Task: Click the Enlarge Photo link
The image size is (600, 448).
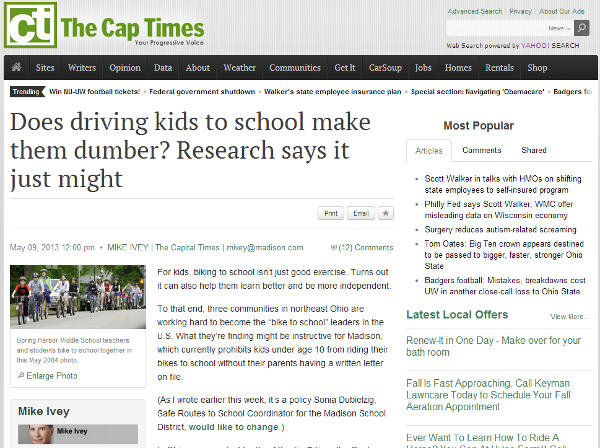Action: (52, 376)
